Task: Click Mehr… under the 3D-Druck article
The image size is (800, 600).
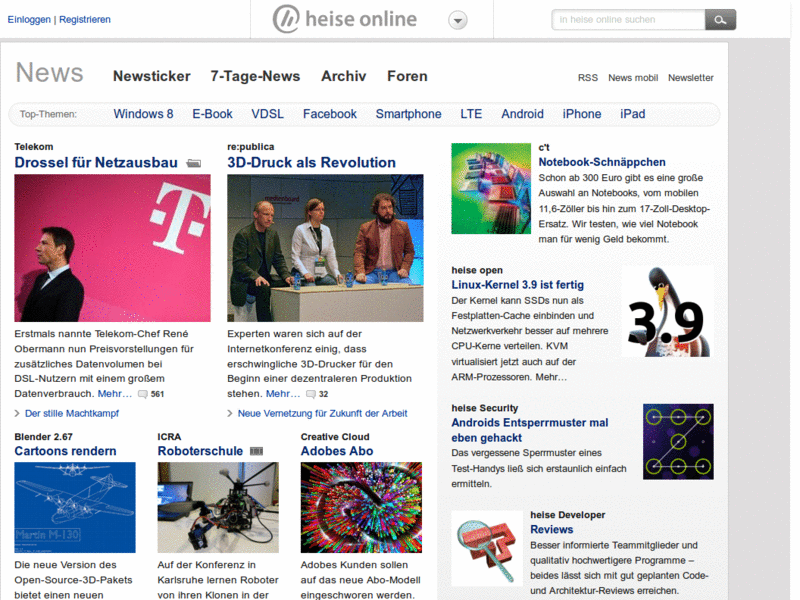Action: pos(283,394)
